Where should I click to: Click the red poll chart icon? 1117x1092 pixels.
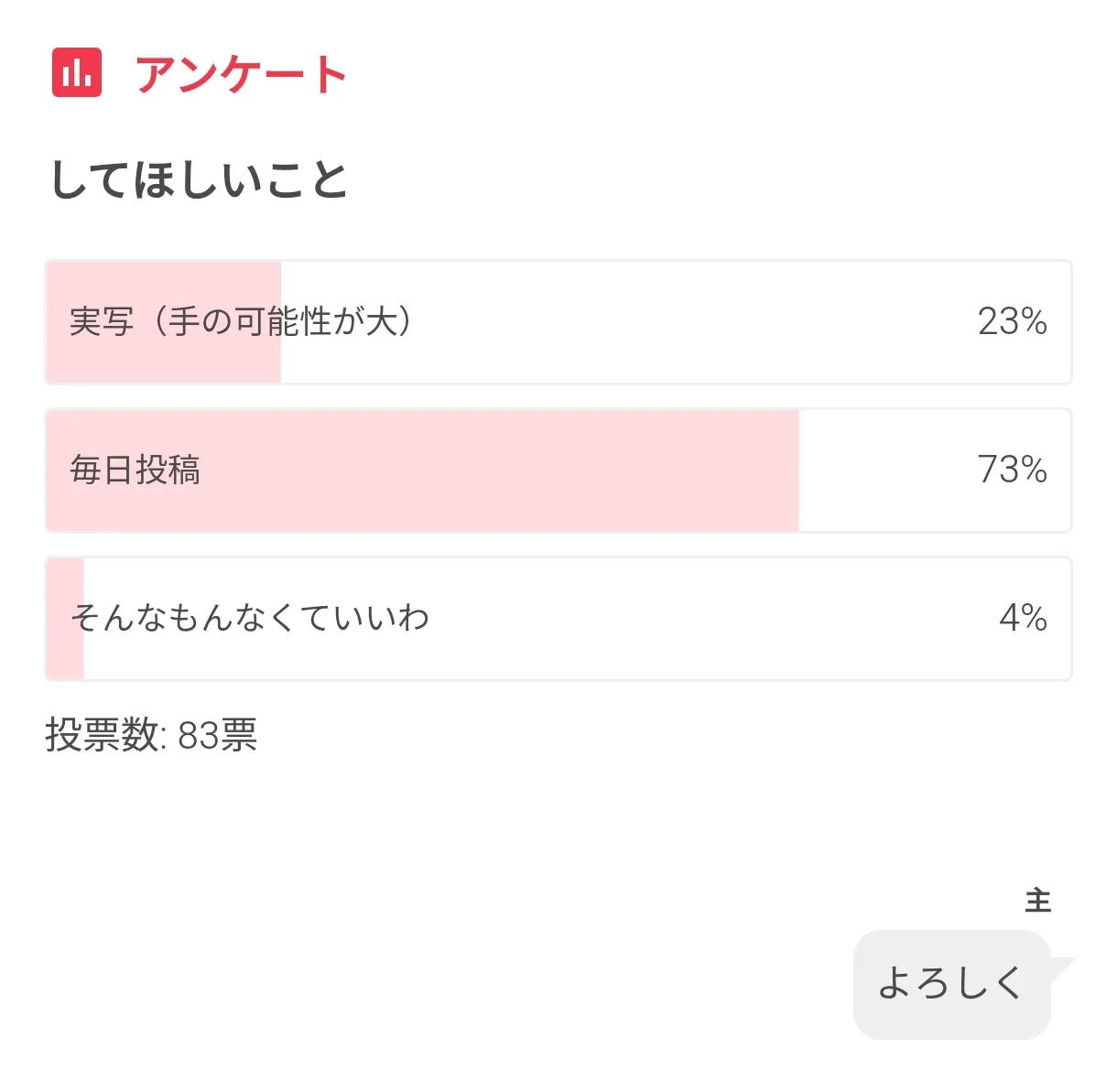[77, 73]
